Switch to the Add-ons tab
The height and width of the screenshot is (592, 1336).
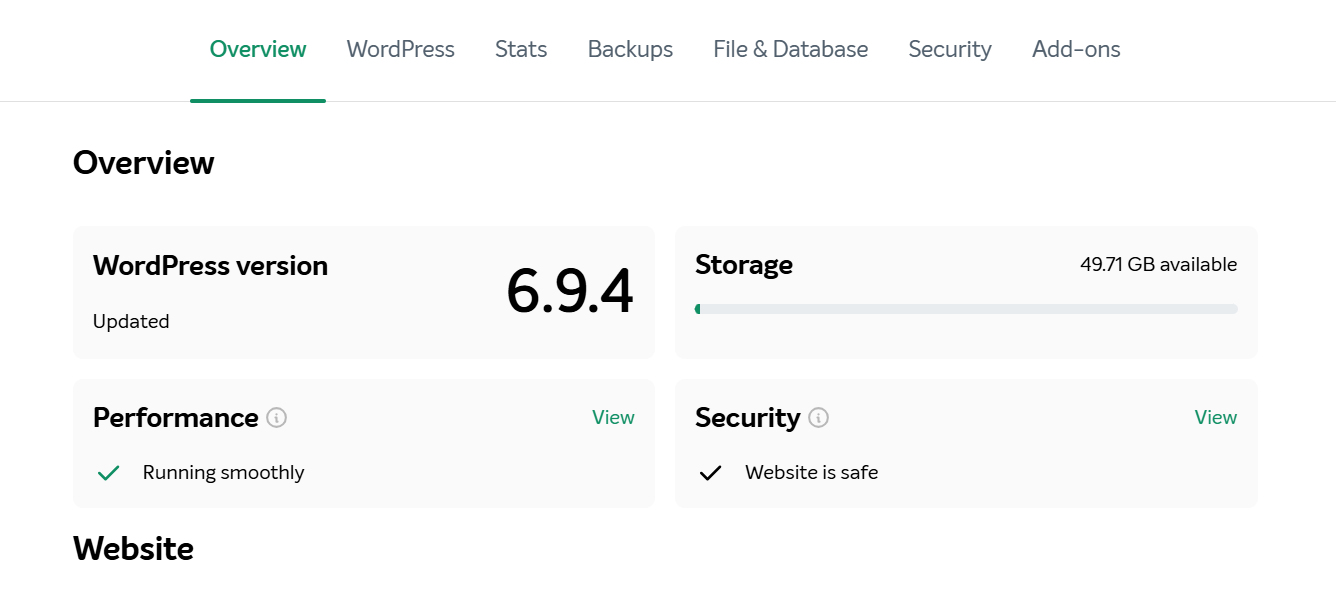pyautogui.click(x=1076, y=49)
